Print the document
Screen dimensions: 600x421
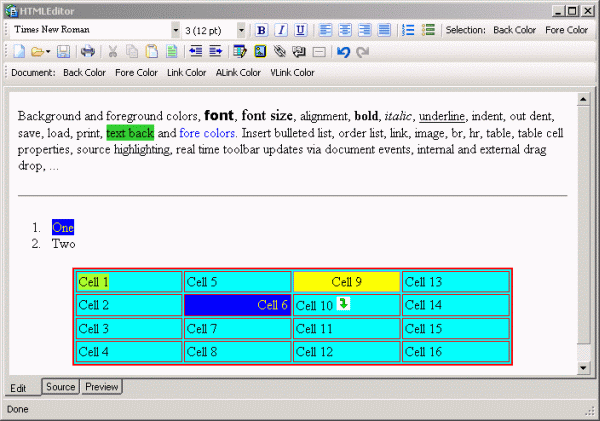88,51
